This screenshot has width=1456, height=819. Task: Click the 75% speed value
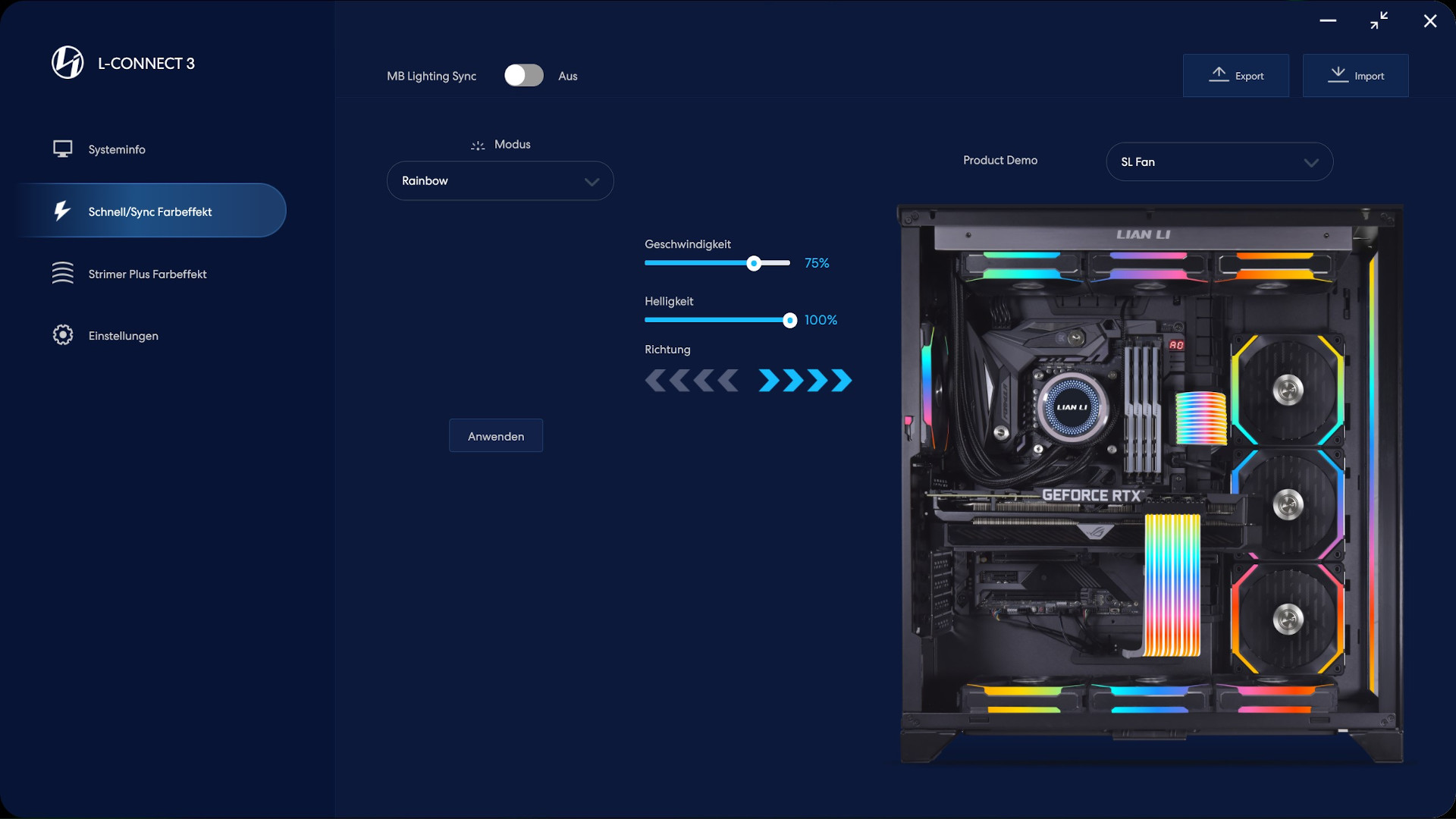coord(817,263)
